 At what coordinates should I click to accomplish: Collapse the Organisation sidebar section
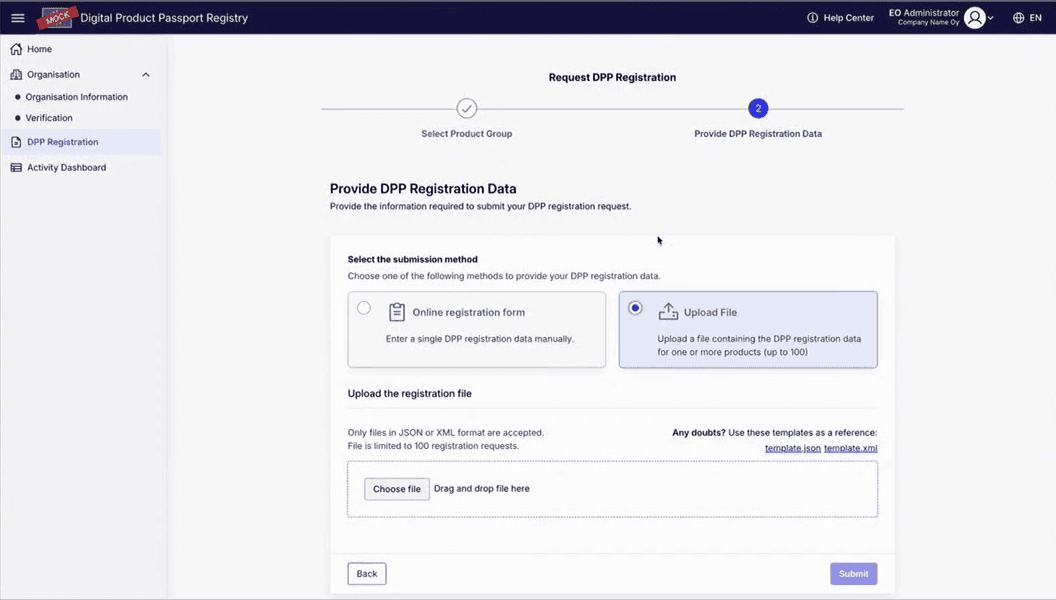pyautogui.click(x=145, y=75)
